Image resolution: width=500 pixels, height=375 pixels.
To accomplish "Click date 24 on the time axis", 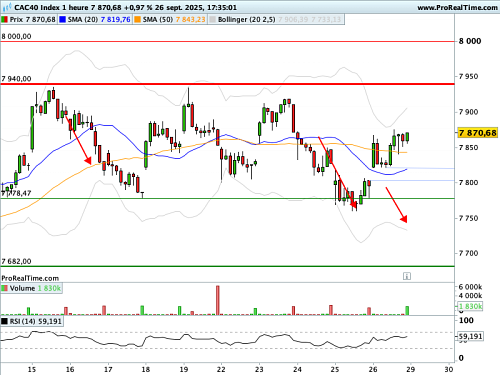I will tap(297, 369).
